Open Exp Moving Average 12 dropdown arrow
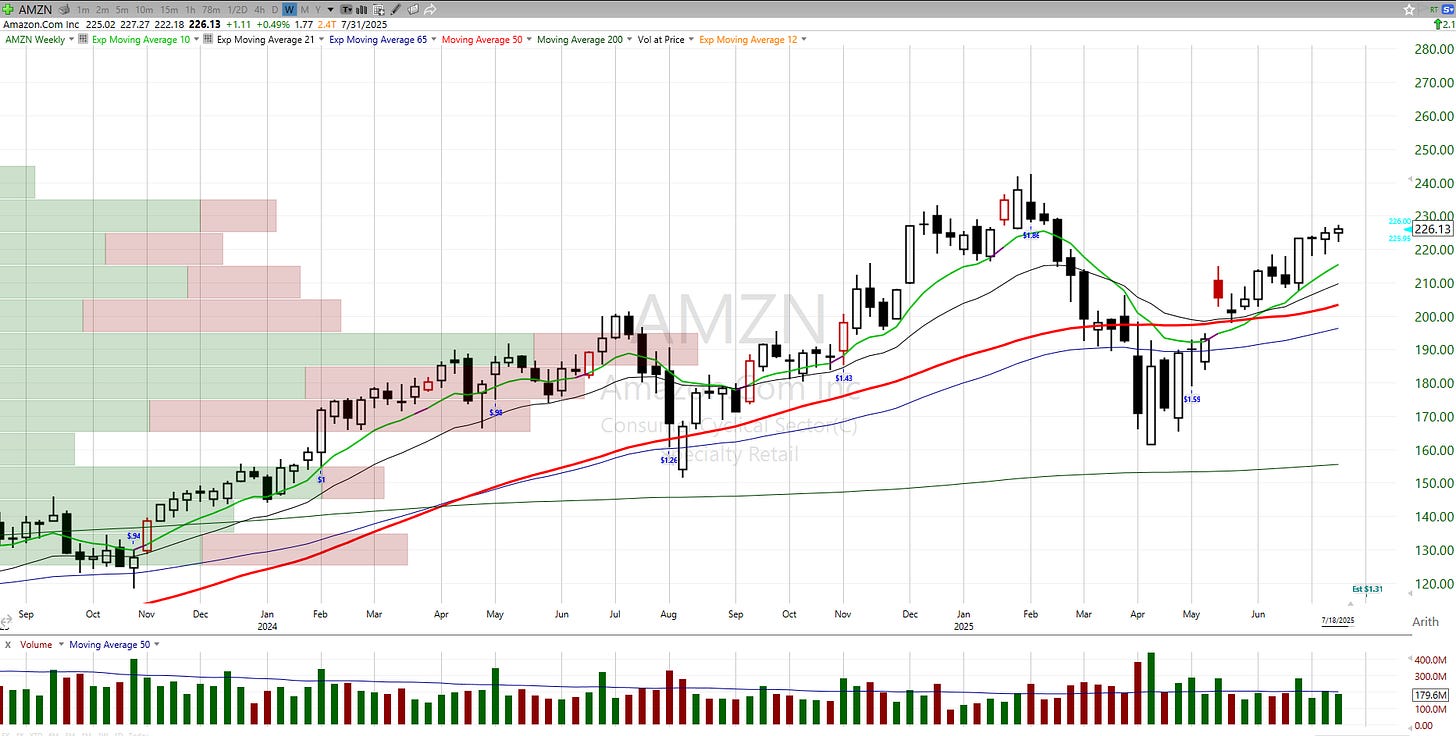The width and height of the screenshot is (1456, 736). point(804,39)
